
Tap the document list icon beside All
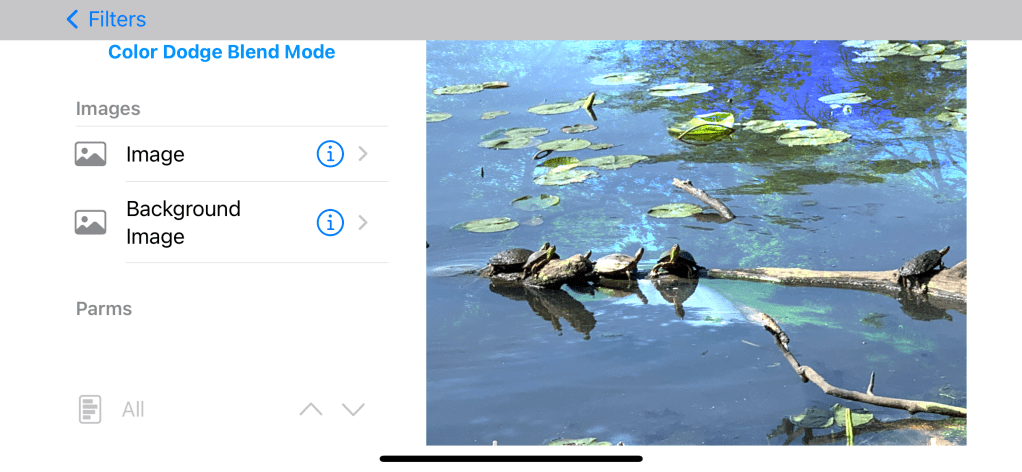(90, 409)
